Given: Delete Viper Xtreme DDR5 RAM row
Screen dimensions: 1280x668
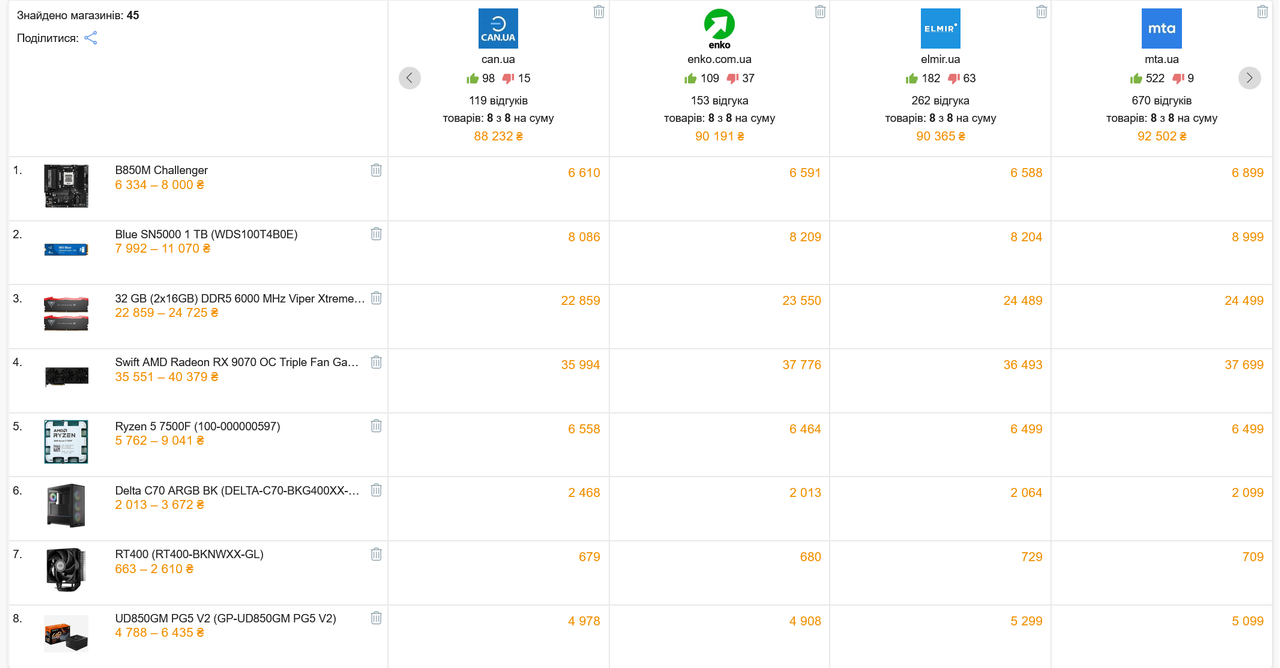Looking at the screenshot, I should tap(376, 298).
